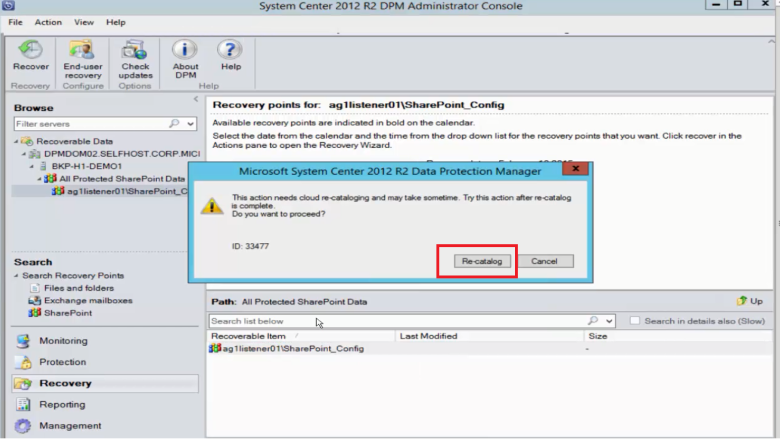Click the Re-catalog button
Screen dimensions: 780x439
coord(482,261)
